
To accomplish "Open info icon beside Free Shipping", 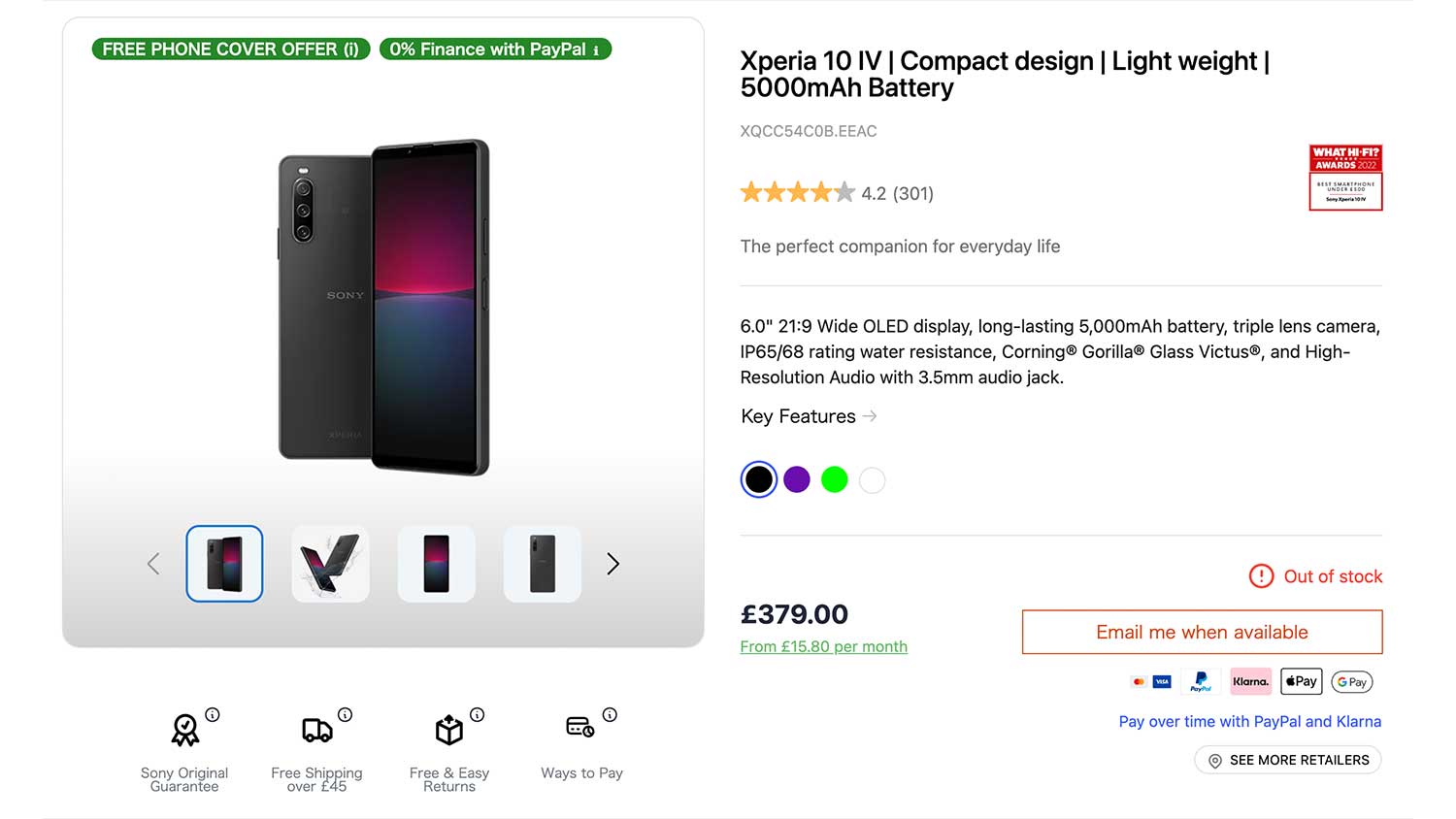I will pyautogui.click(x=345, y=715).
